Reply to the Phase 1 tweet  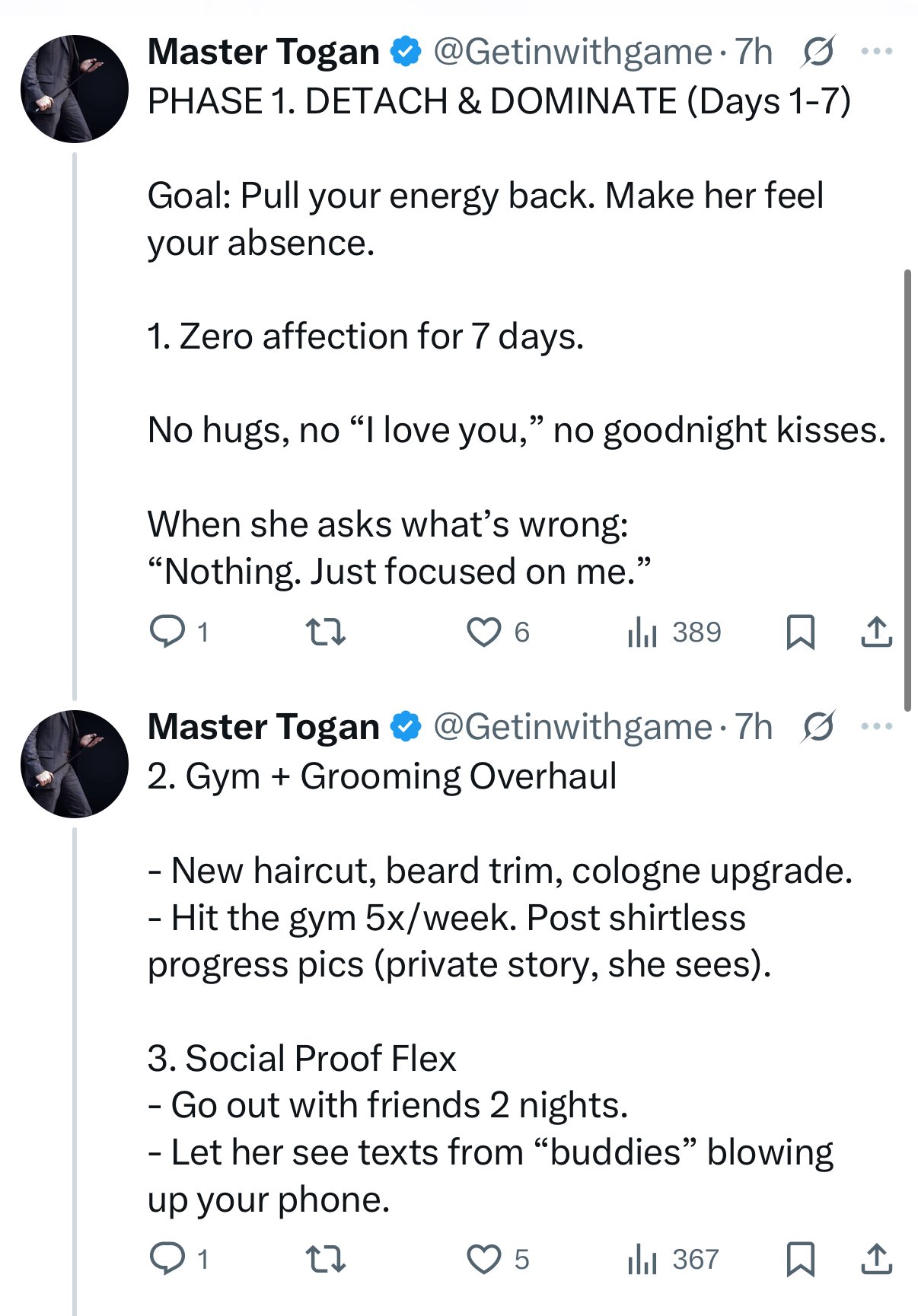pos(167,632)
